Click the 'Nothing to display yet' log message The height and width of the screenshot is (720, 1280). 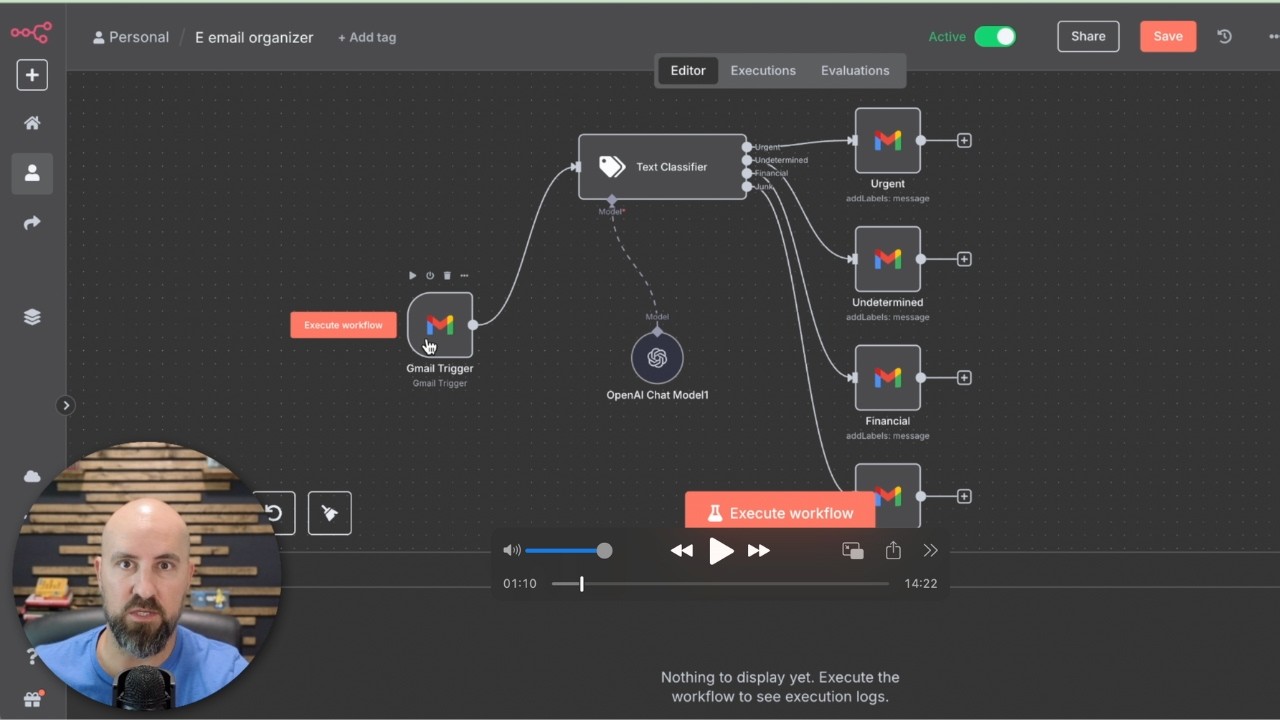click(780, 687)
